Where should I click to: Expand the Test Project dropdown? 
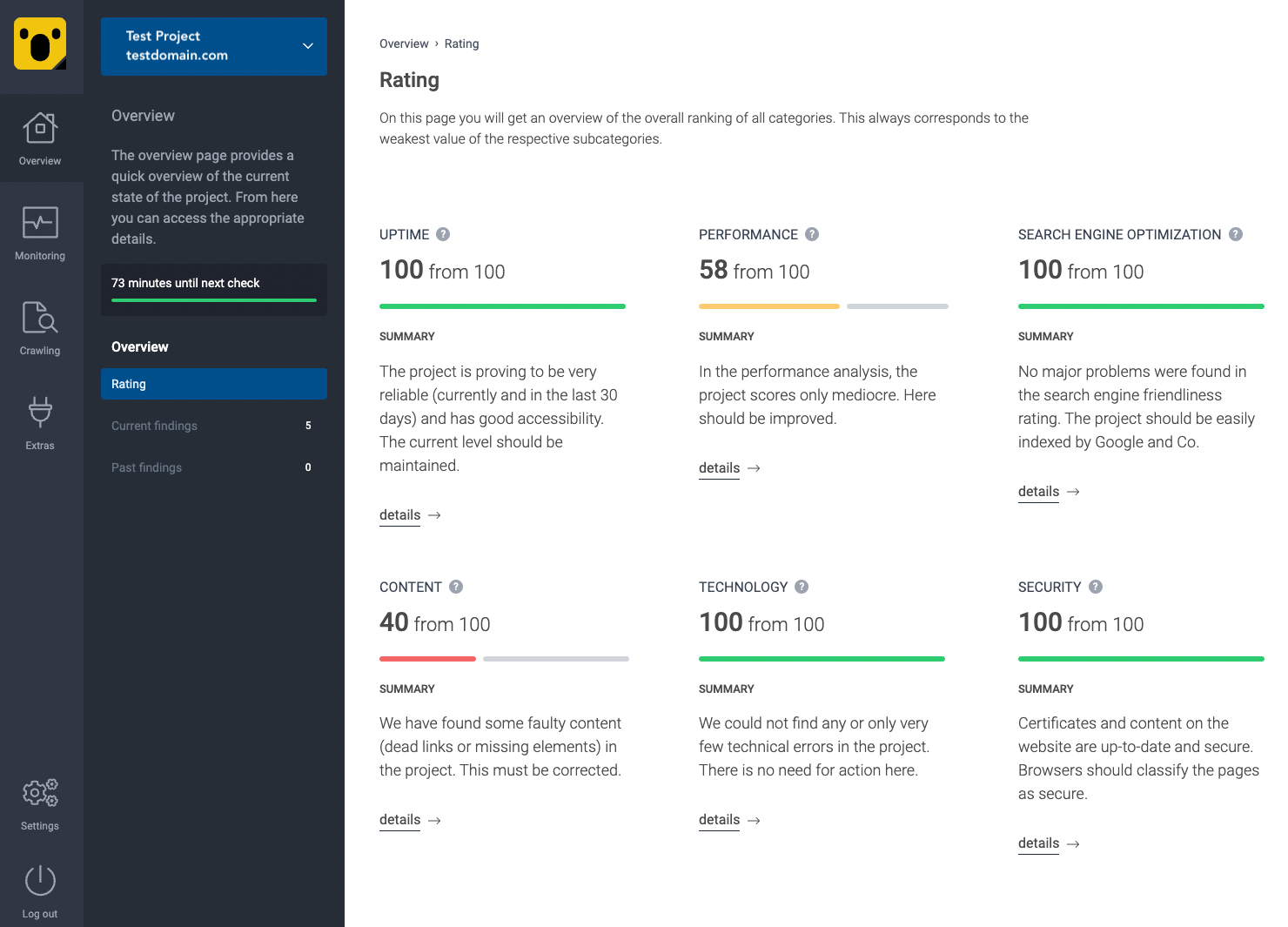[213, 46]
